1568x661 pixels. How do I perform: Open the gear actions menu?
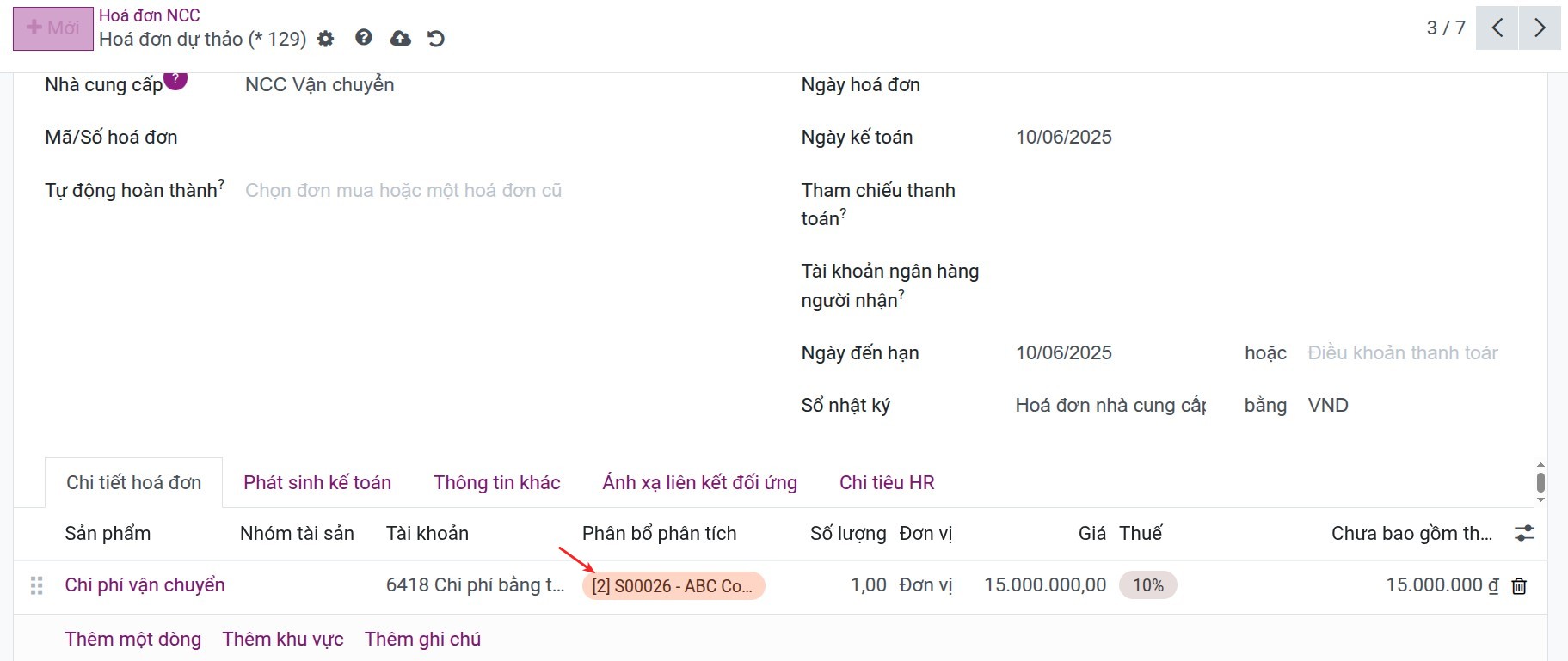(325, 39)
